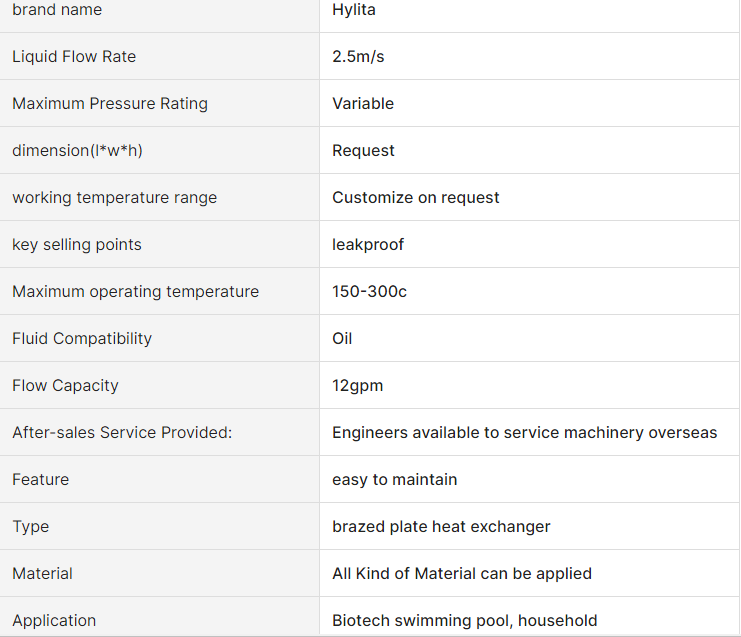This screenshot has height=637, width=741.
Task: Select the 'dimension(l*w*h)' label cell
Action: (78, 151)
